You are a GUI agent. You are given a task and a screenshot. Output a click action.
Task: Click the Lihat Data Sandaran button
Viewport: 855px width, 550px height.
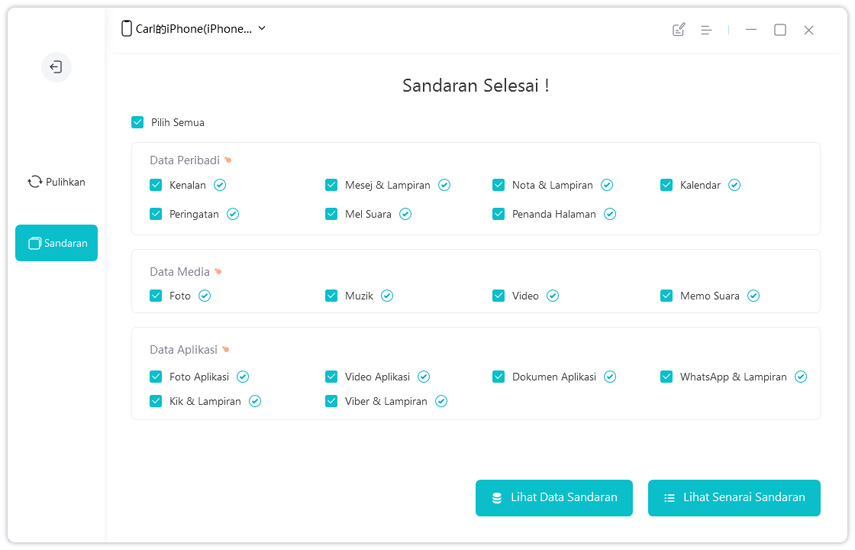point(554,498)
